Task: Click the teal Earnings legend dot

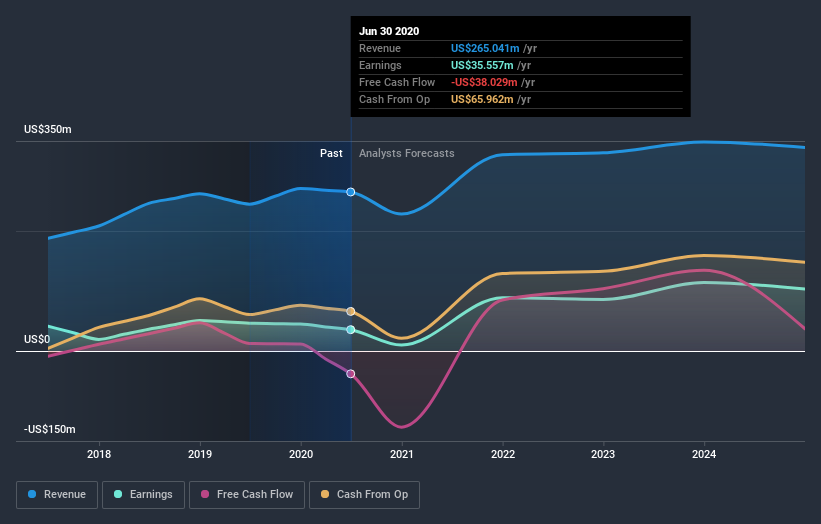Action: [118, 494]
